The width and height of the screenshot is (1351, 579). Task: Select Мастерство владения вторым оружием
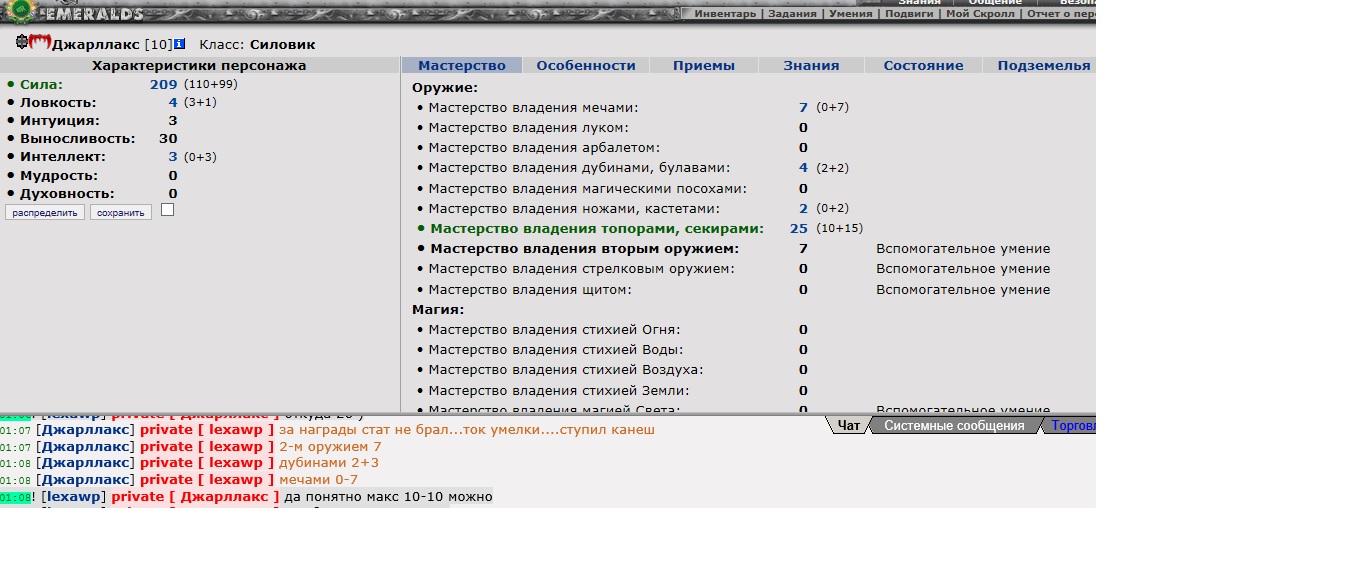[585, 248]
